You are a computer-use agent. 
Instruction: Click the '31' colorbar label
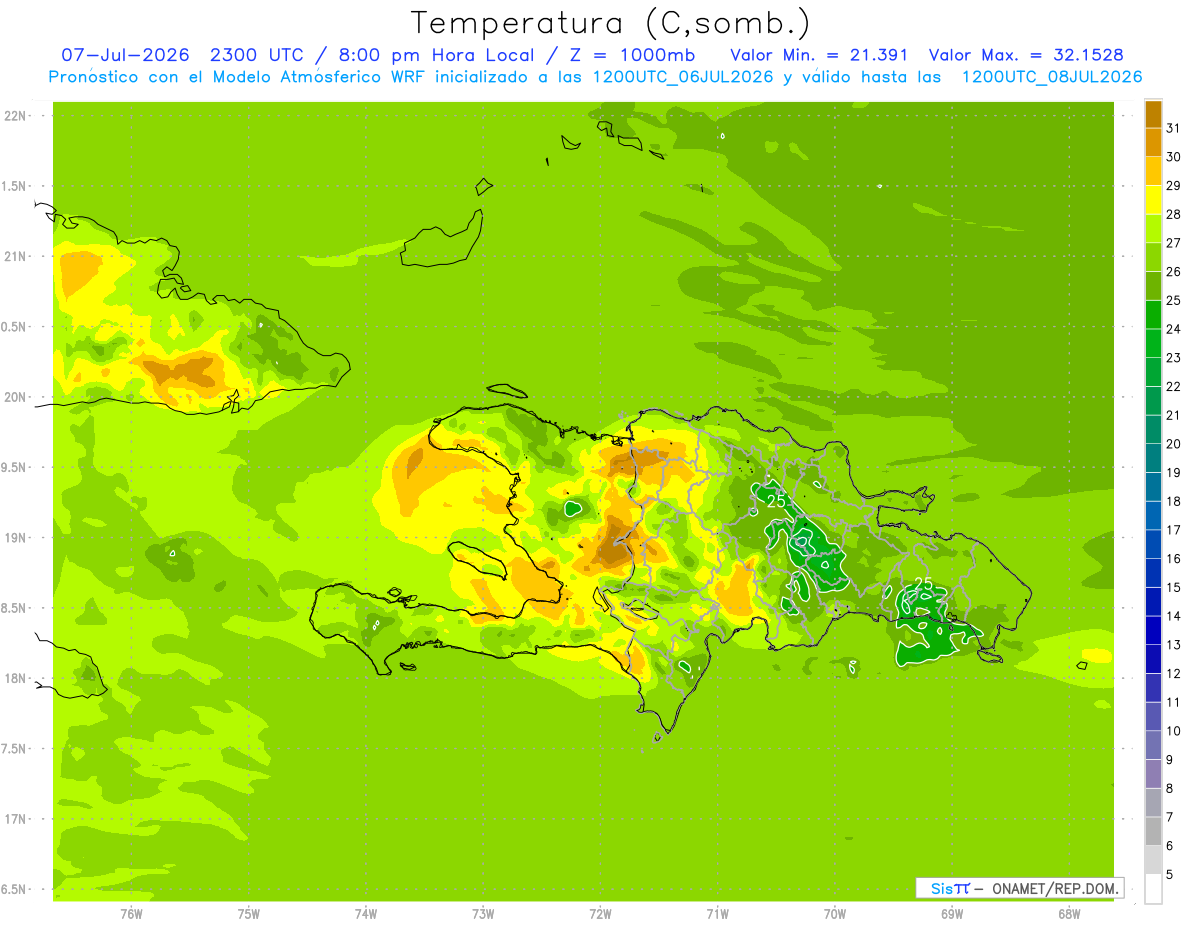click(x=1174, y=128)
